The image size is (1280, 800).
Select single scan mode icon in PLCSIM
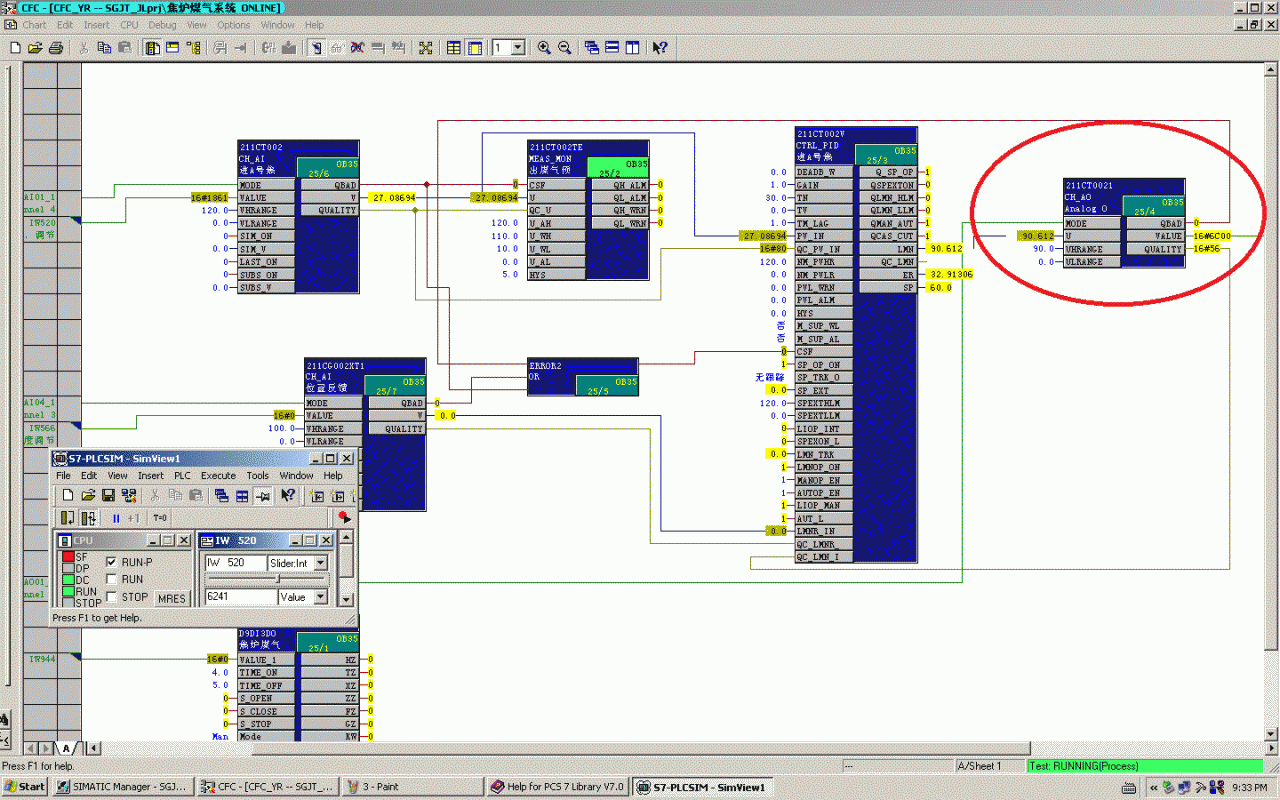pos(69,518)
